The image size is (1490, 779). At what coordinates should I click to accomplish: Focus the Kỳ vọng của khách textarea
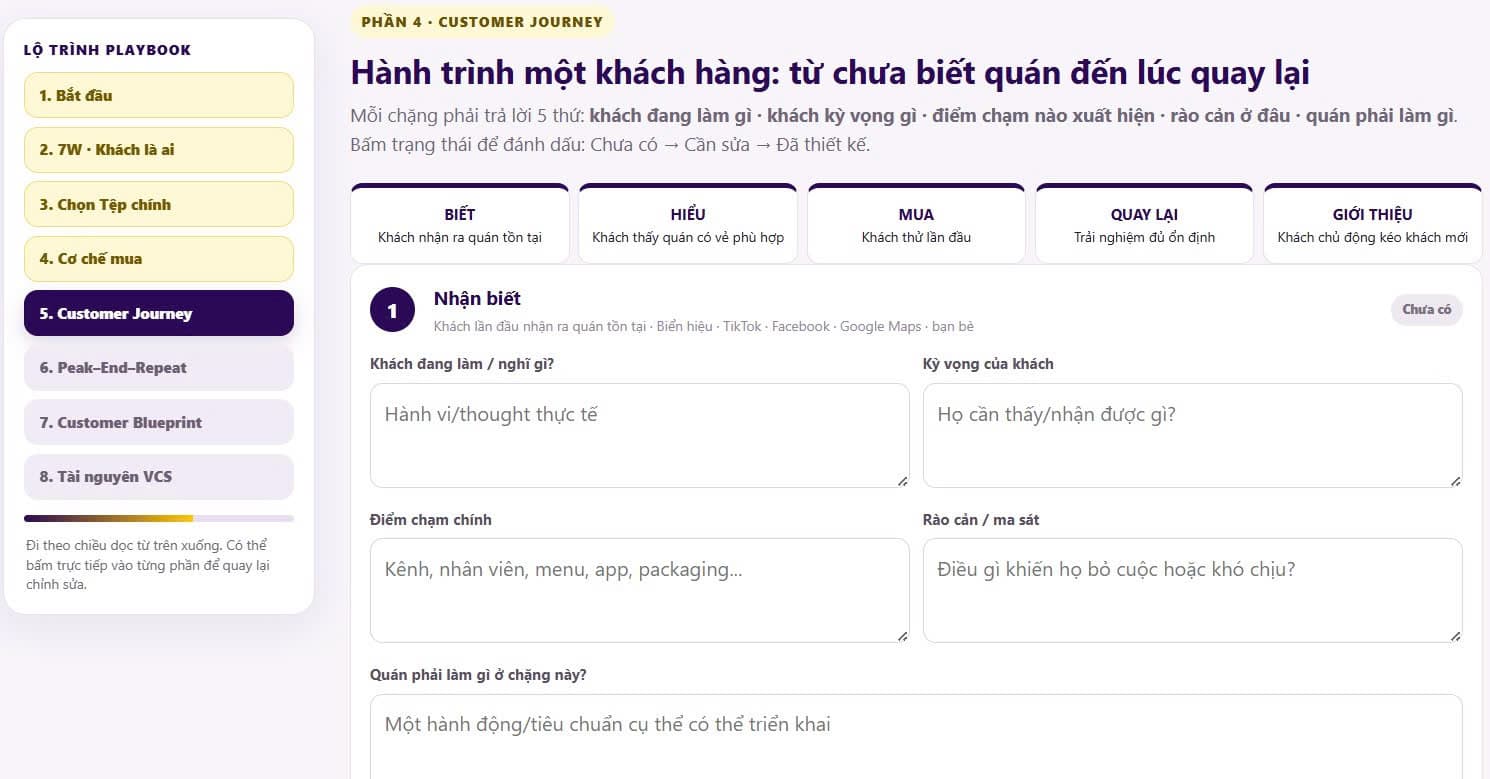pyautogui.click(x=1192, y=436)
